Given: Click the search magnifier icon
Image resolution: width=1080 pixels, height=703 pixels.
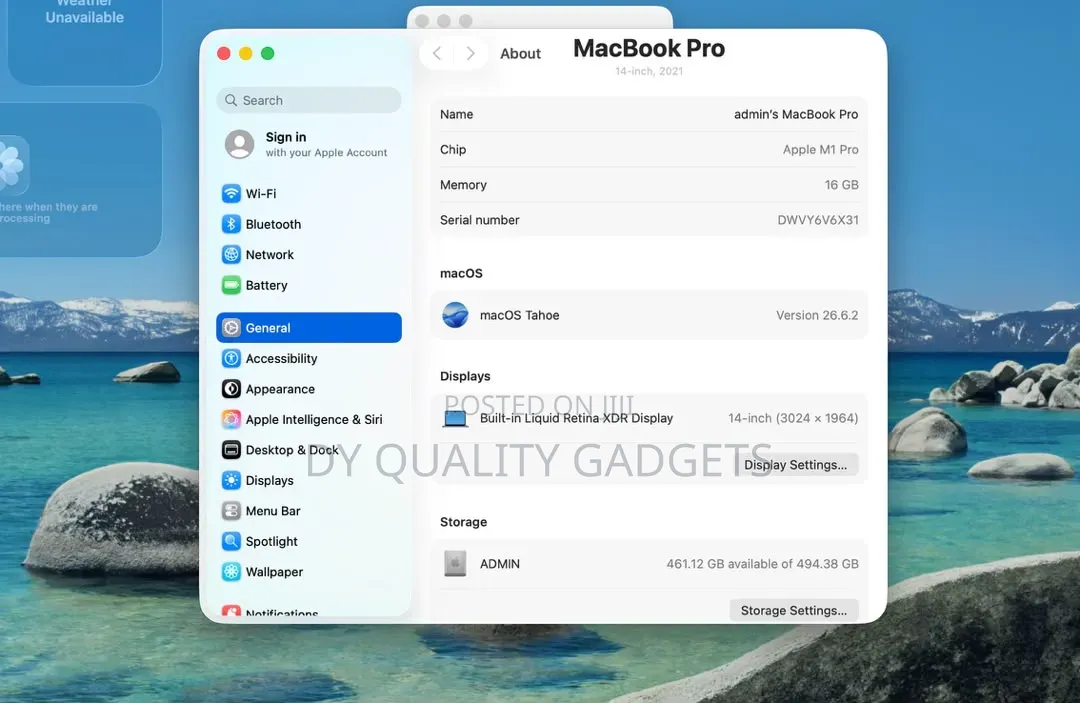Looking at the screenshot, I should pyautogui.click(x=231, y=101).
